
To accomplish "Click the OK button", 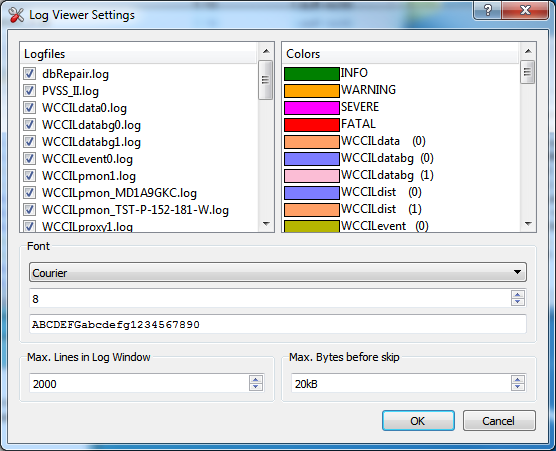I will click(x=418, y=421).
